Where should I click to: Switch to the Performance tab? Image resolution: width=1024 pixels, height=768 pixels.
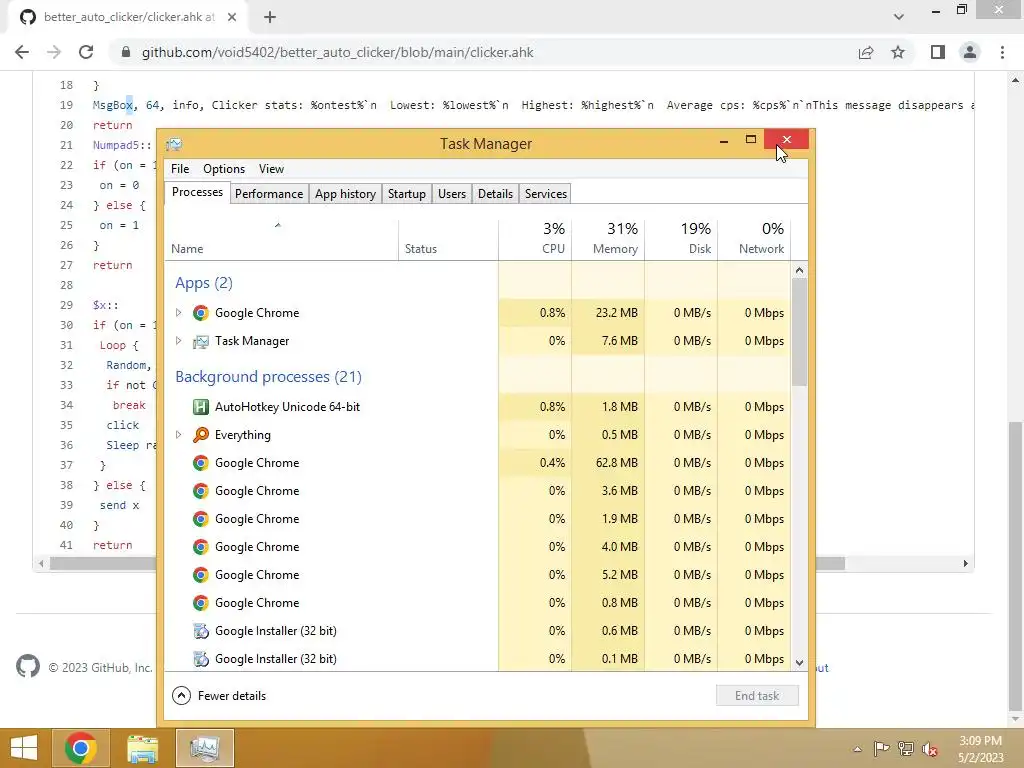click(x=269, y=194)
